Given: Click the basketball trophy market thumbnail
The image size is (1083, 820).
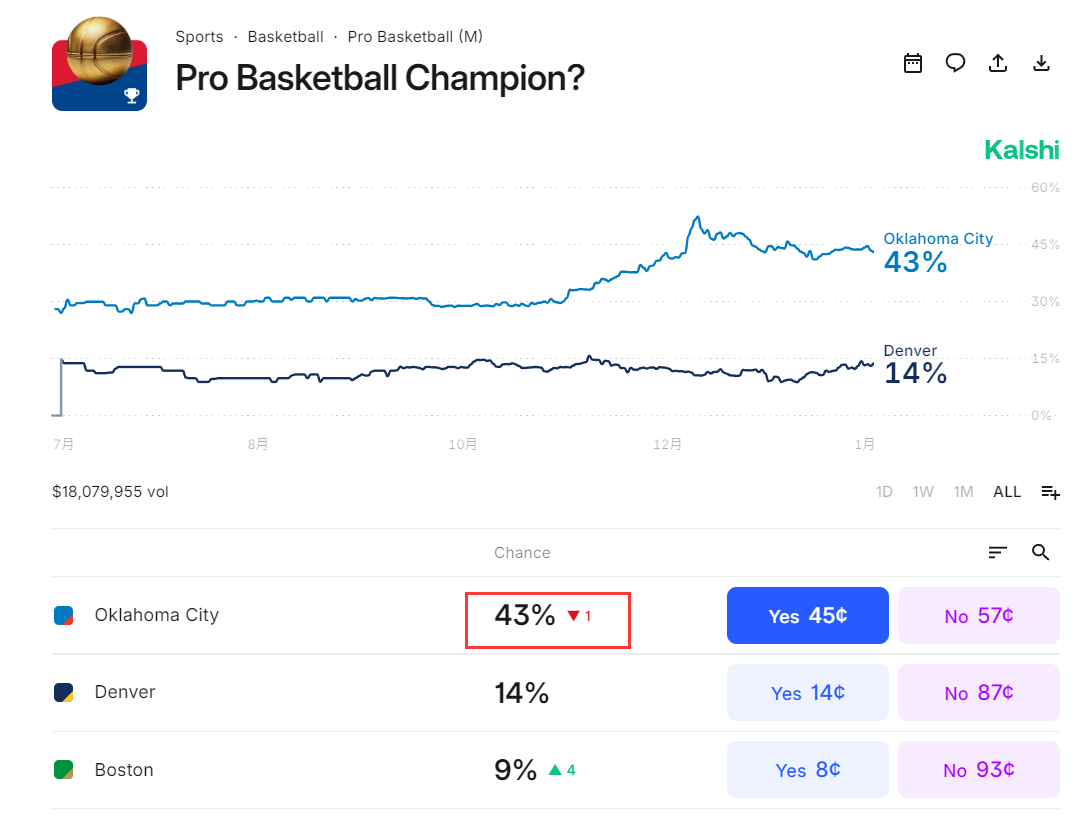Looking at the screenshot, I should tap(99, 64).
